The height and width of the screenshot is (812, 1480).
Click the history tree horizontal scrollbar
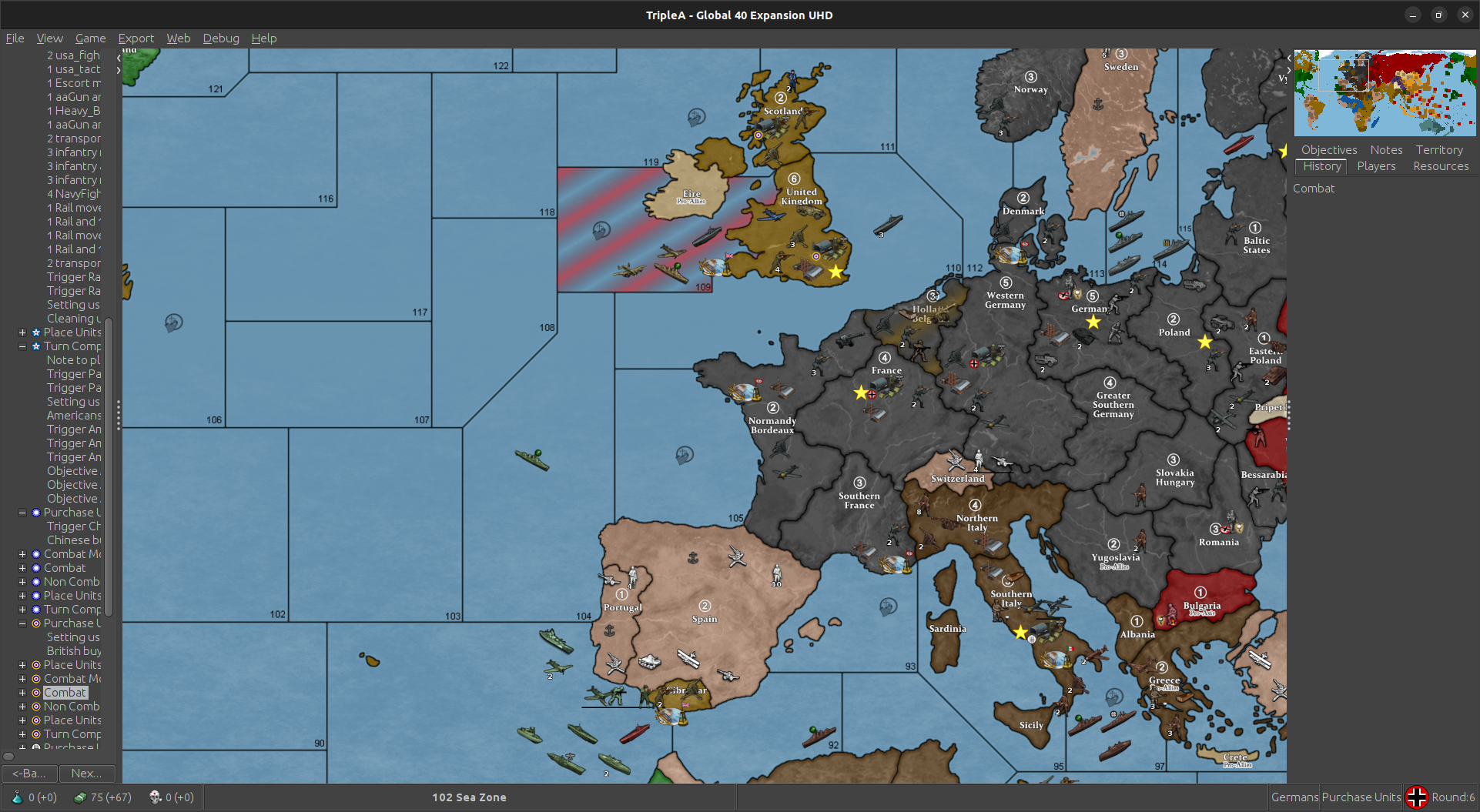coord(8,756)
